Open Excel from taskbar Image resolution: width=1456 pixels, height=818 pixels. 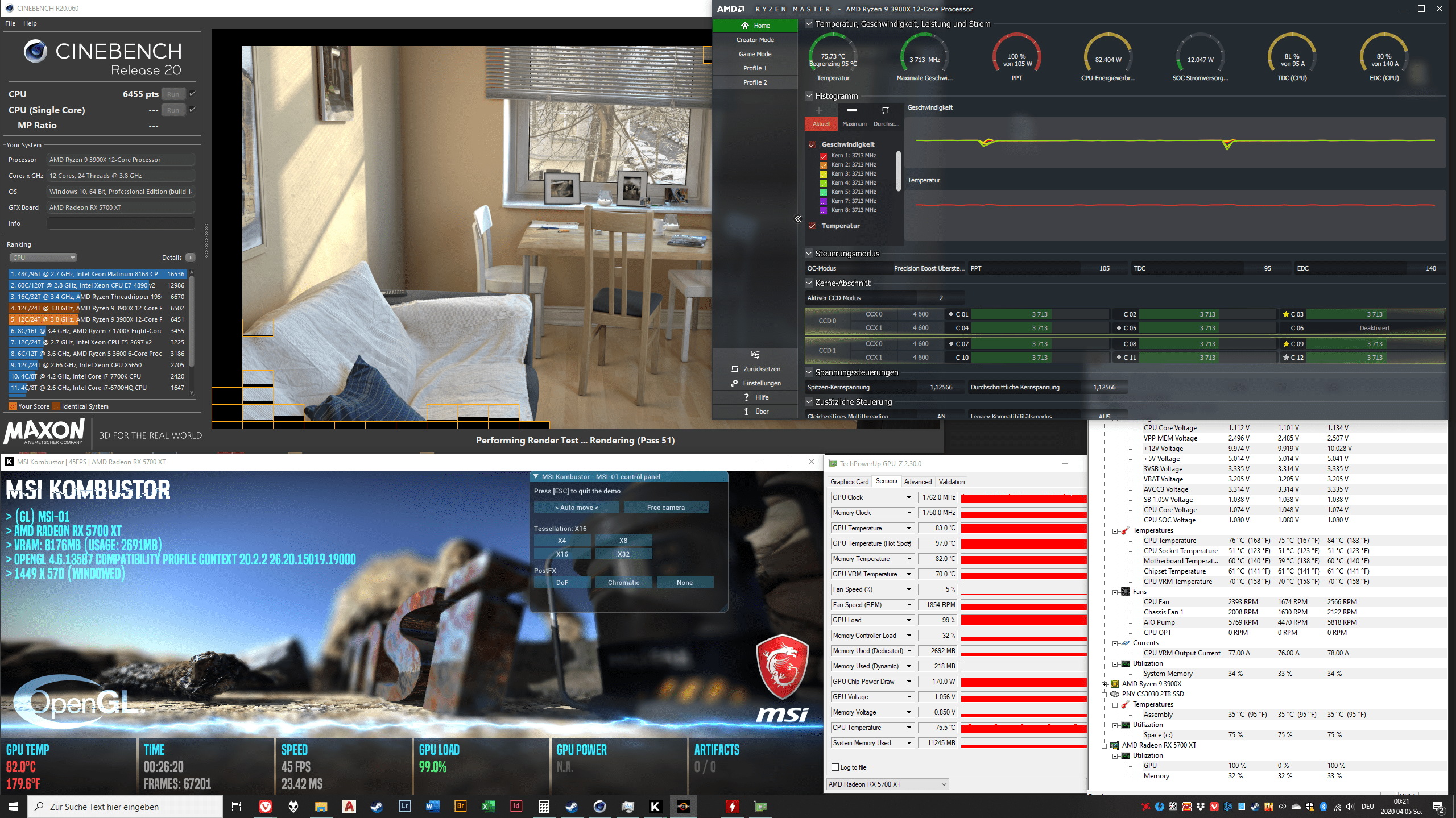pos(488,806)
